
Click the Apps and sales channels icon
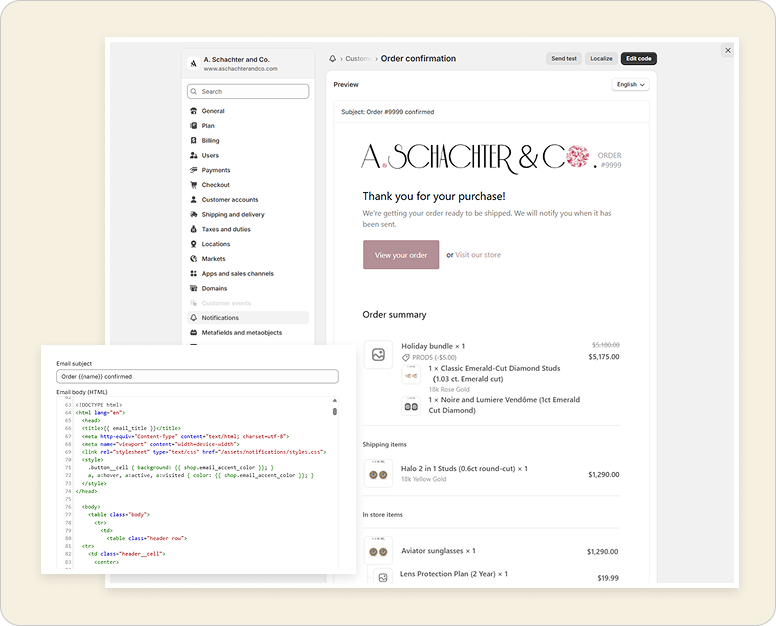(194, 274)
